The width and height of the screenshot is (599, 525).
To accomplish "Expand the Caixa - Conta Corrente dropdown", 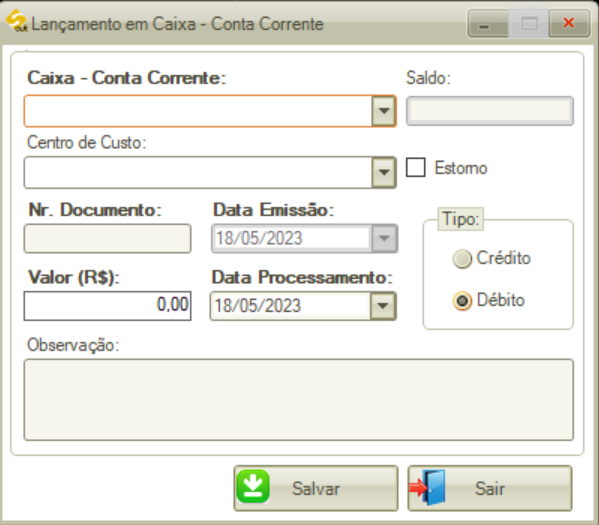I will 384,111.
